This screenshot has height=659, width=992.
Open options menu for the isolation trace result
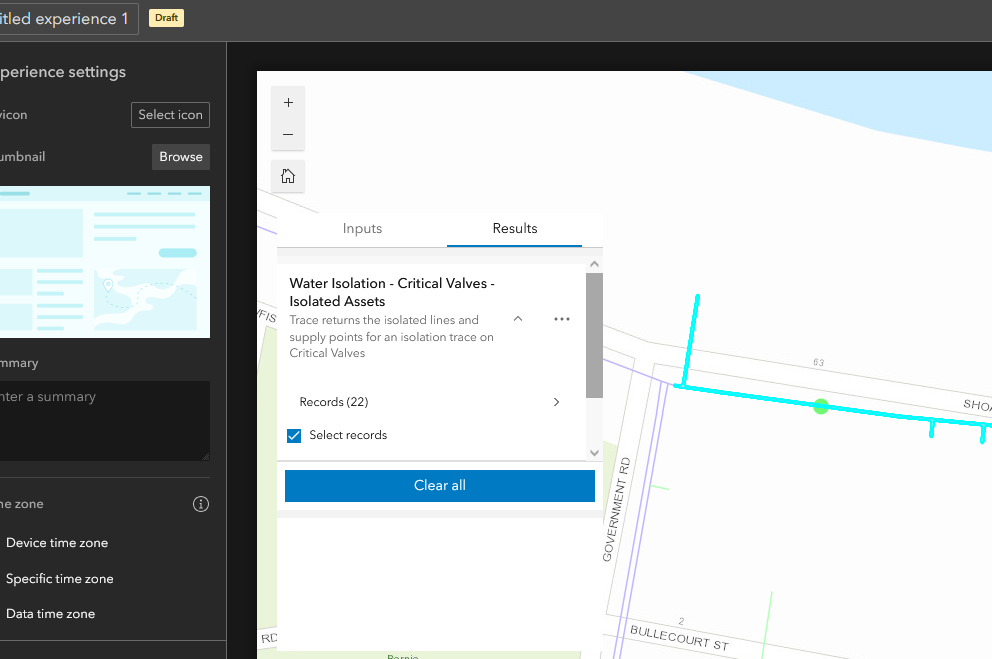pyautogui.click(x=561, y=318)
